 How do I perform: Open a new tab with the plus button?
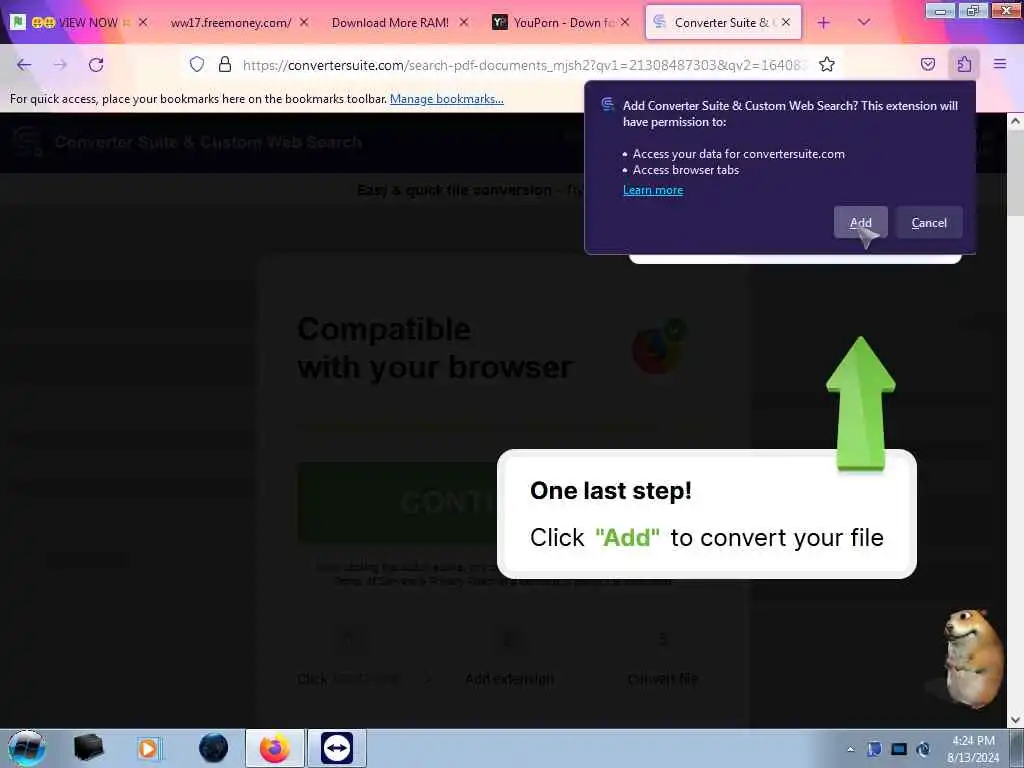point(824,23)
